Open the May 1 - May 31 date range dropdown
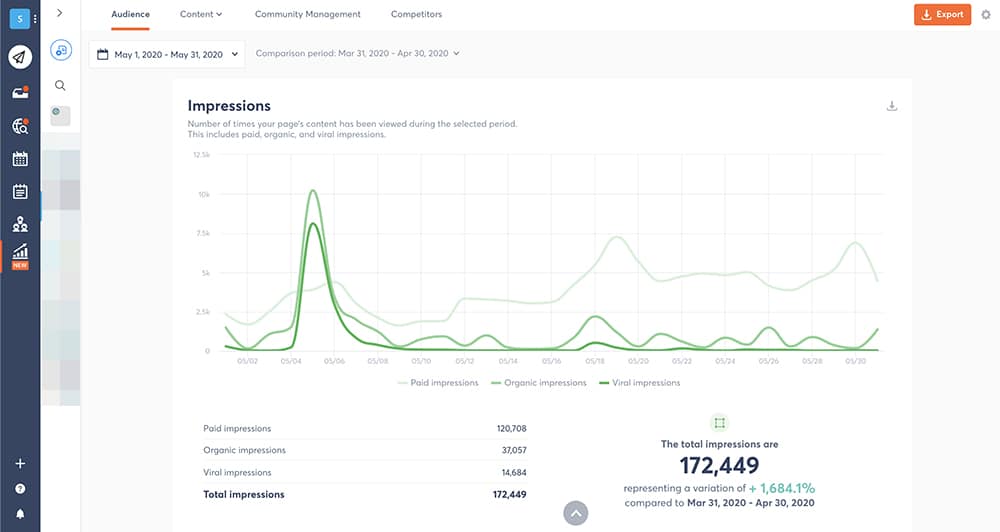 166,55
